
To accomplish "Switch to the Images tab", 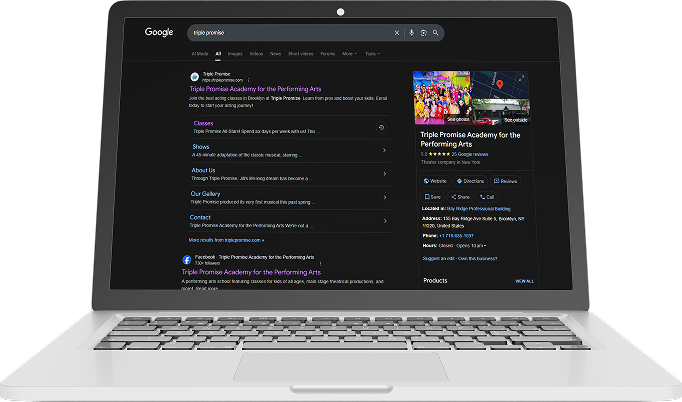I will point(235,53).
